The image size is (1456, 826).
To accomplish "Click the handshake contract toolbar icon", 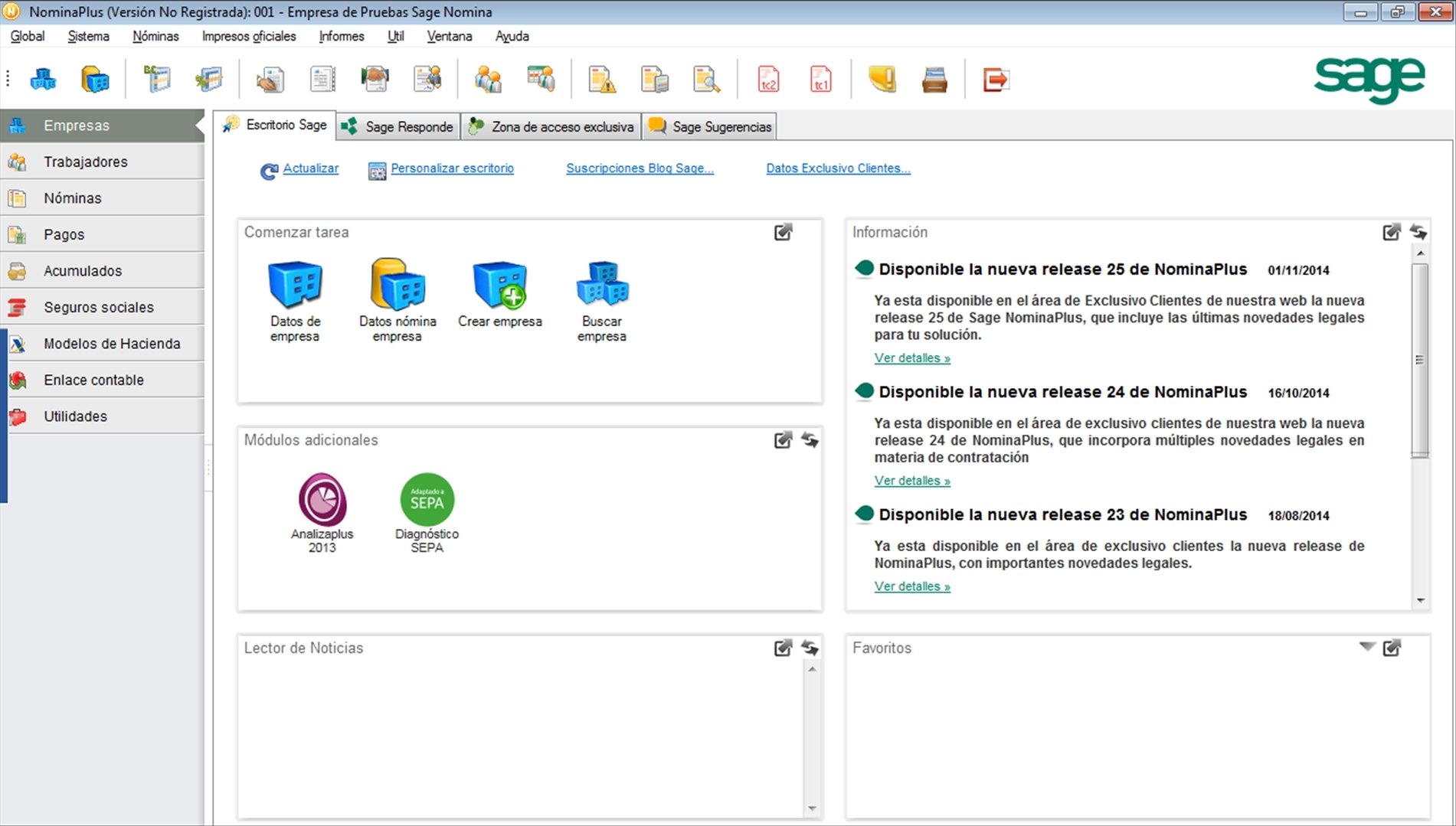I will (375, 80).
